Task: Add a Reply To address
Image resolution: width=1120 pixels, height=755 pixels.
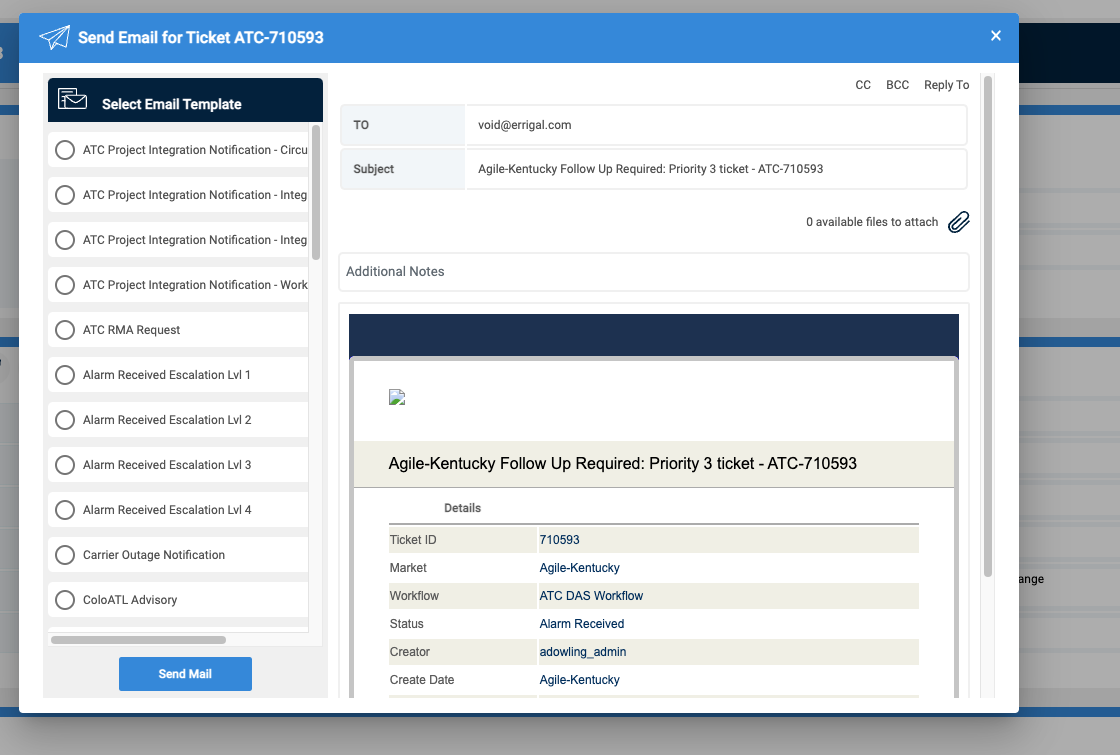Action: pyautogui.click(x=946, y=85)
